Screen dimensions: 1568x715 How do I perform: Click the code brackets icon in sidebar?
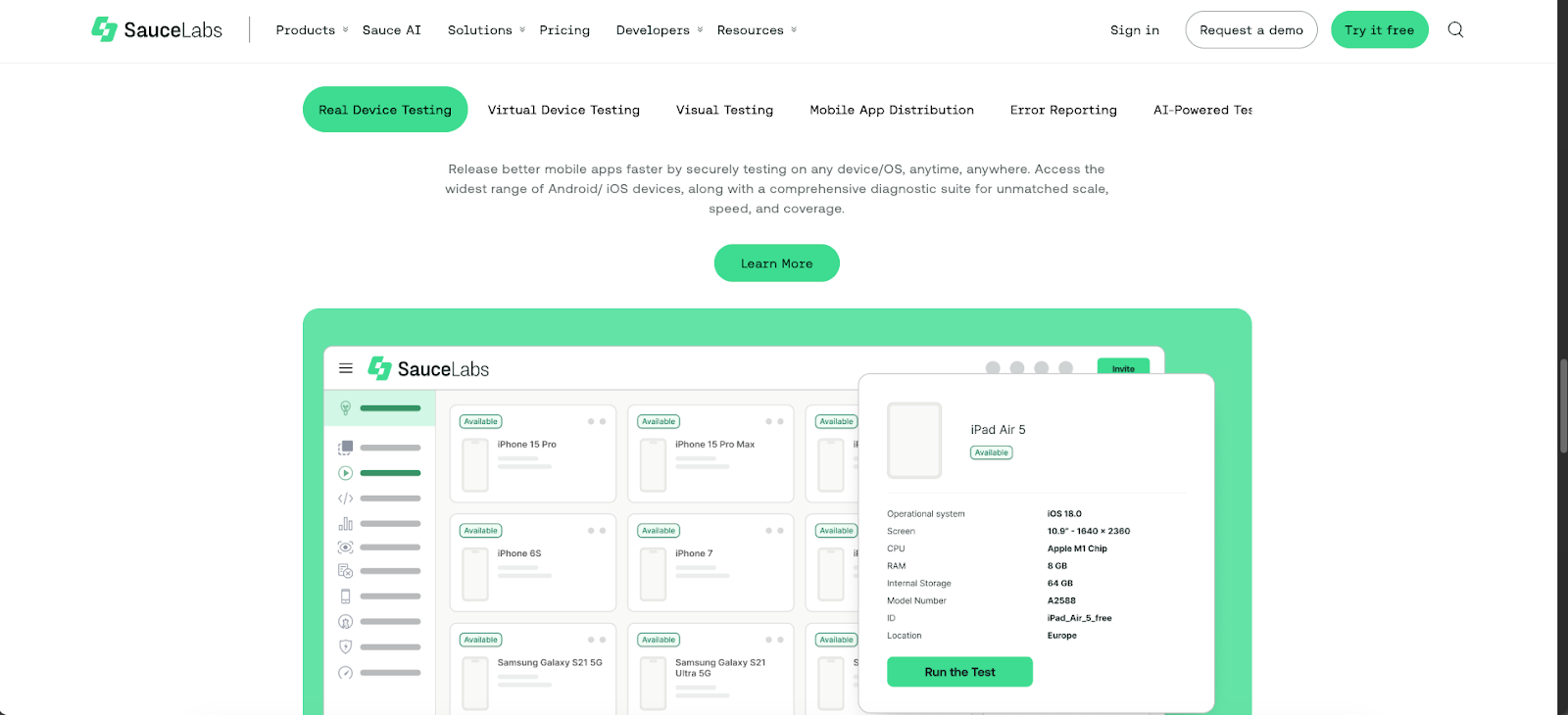[x=345, y=499]
